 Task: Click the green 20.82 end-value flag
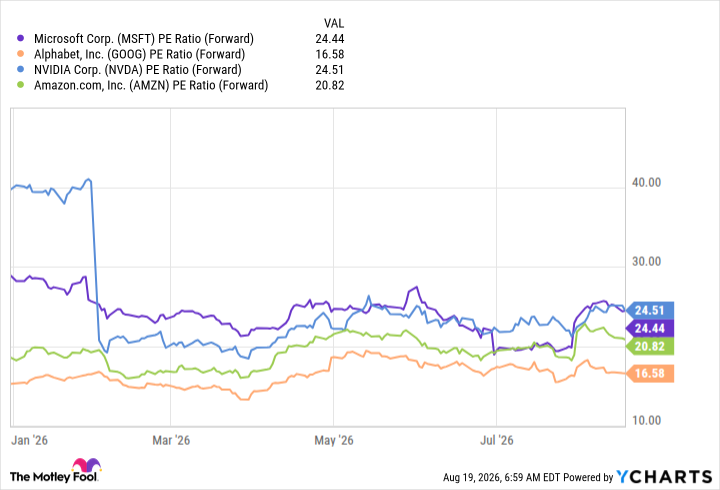pos(650,346)
